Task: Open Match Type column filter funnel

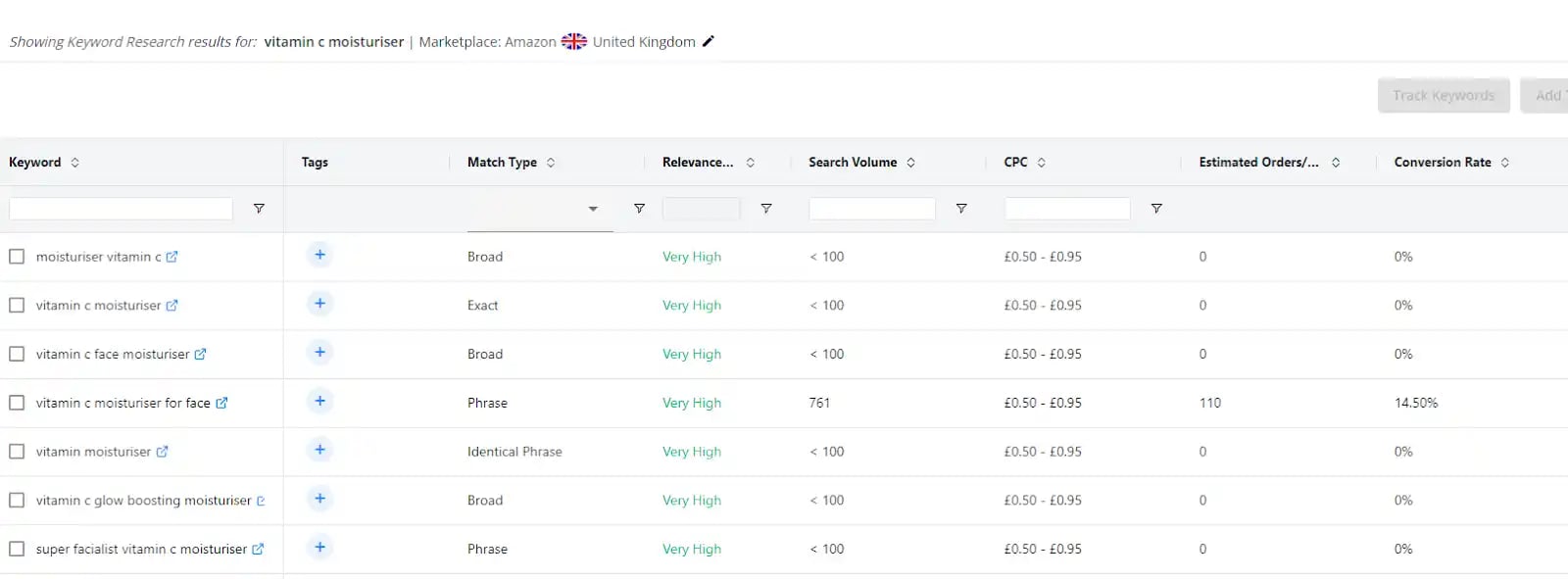Action: coord(639,209)
